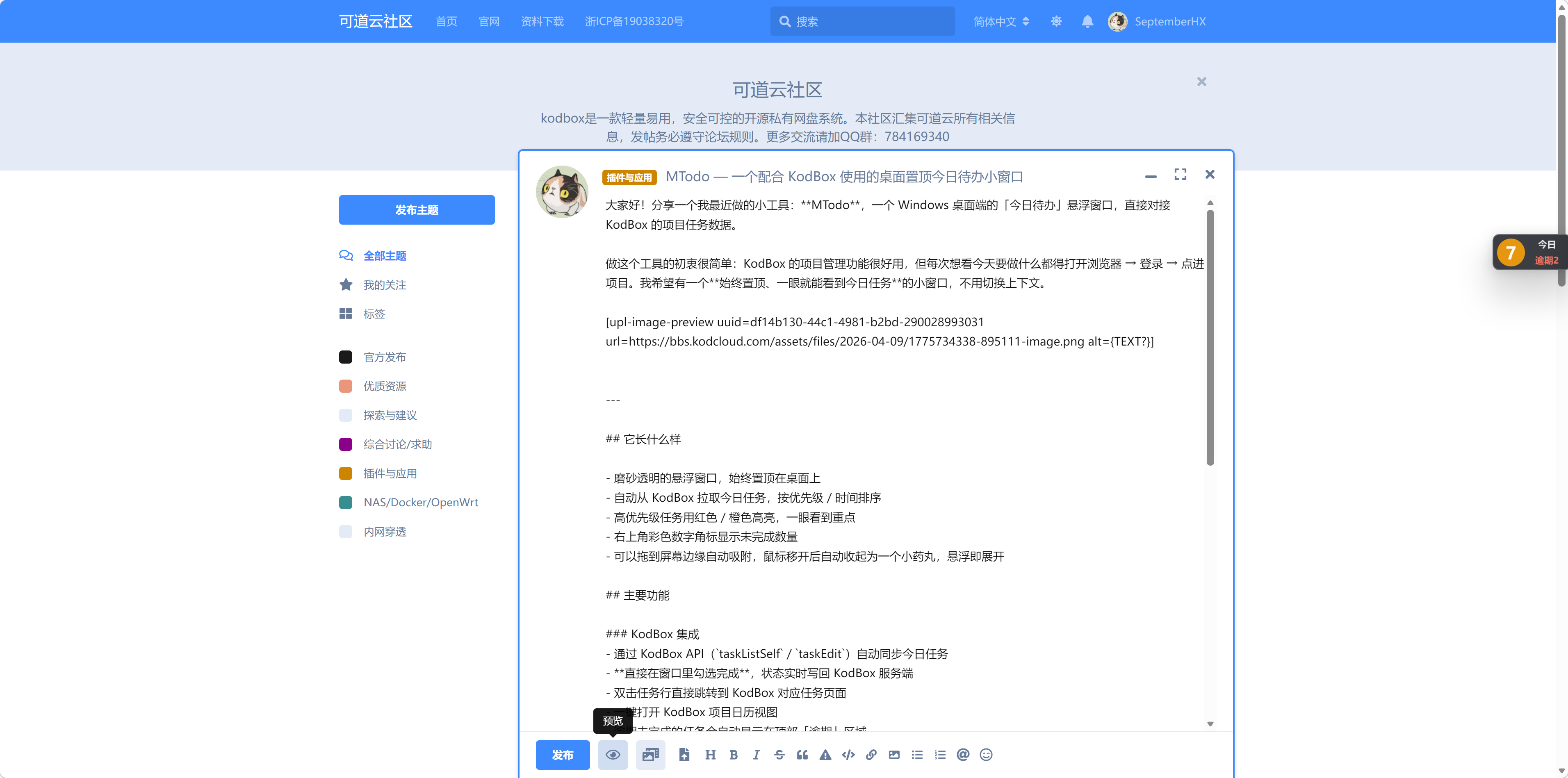Screen dimensions: 1568x778
Task: Click the composer author cat avatar
Action: [x=562, y=192]
